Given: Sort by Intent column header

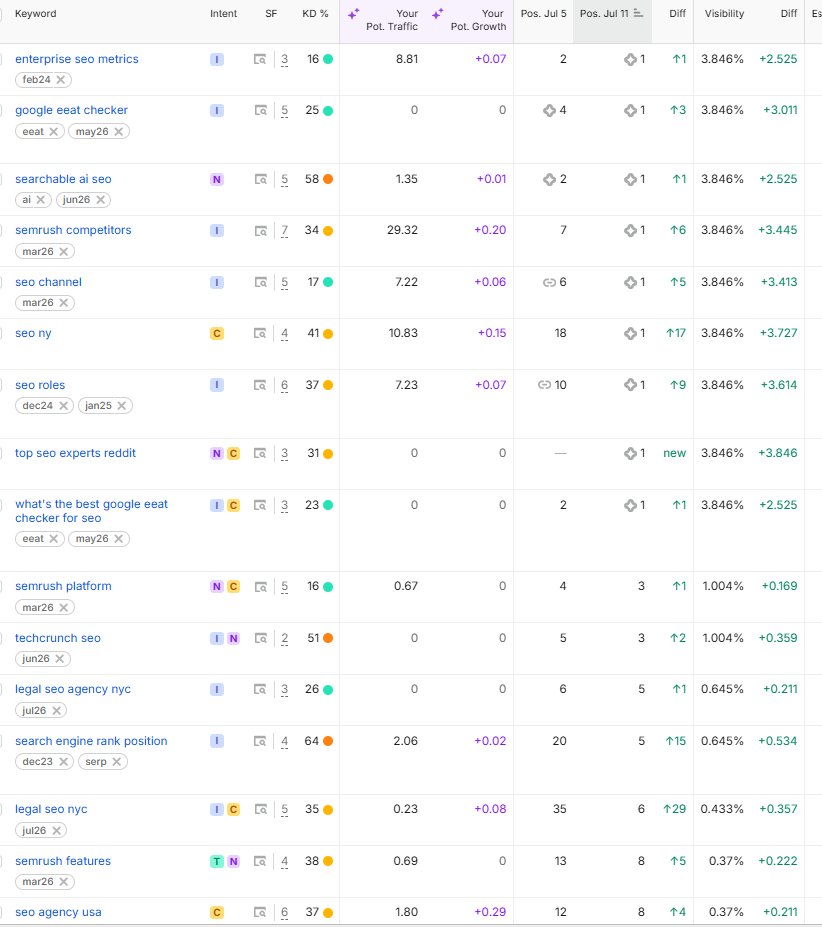Looking at the screenshot, I should click(x=224, y=14).
